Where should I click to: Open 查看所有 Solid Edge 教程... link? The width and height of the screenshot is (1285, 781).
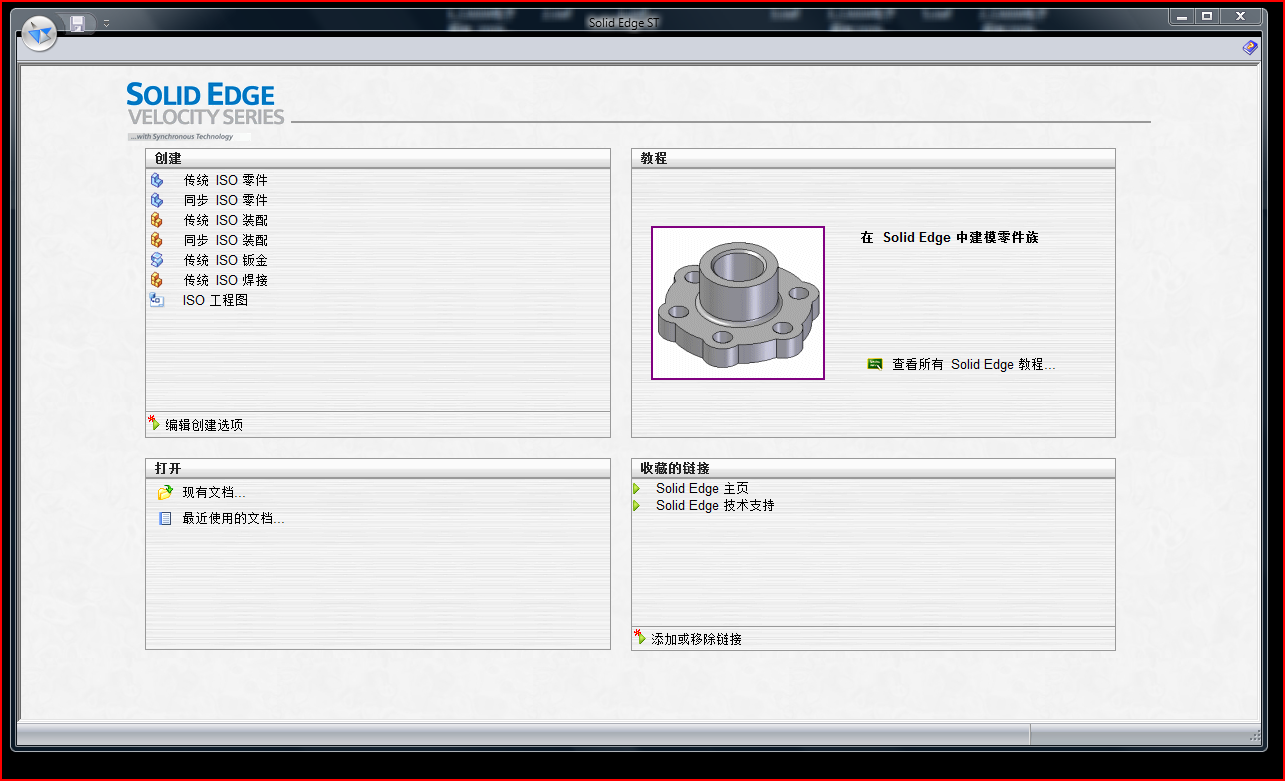click(x=974, y=365)
